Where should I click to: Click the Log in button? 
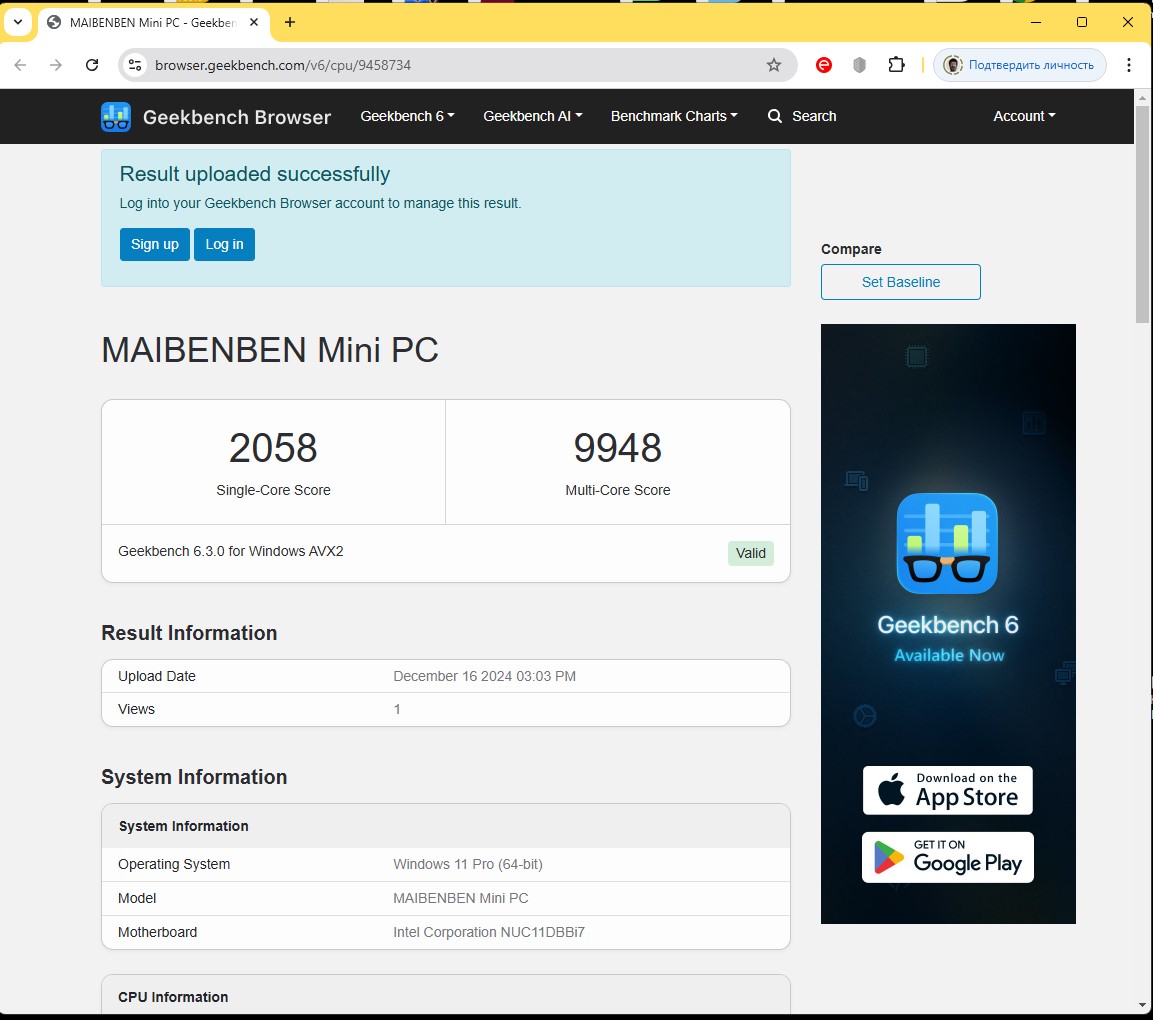pyautogui.click(x=224, y=244)
